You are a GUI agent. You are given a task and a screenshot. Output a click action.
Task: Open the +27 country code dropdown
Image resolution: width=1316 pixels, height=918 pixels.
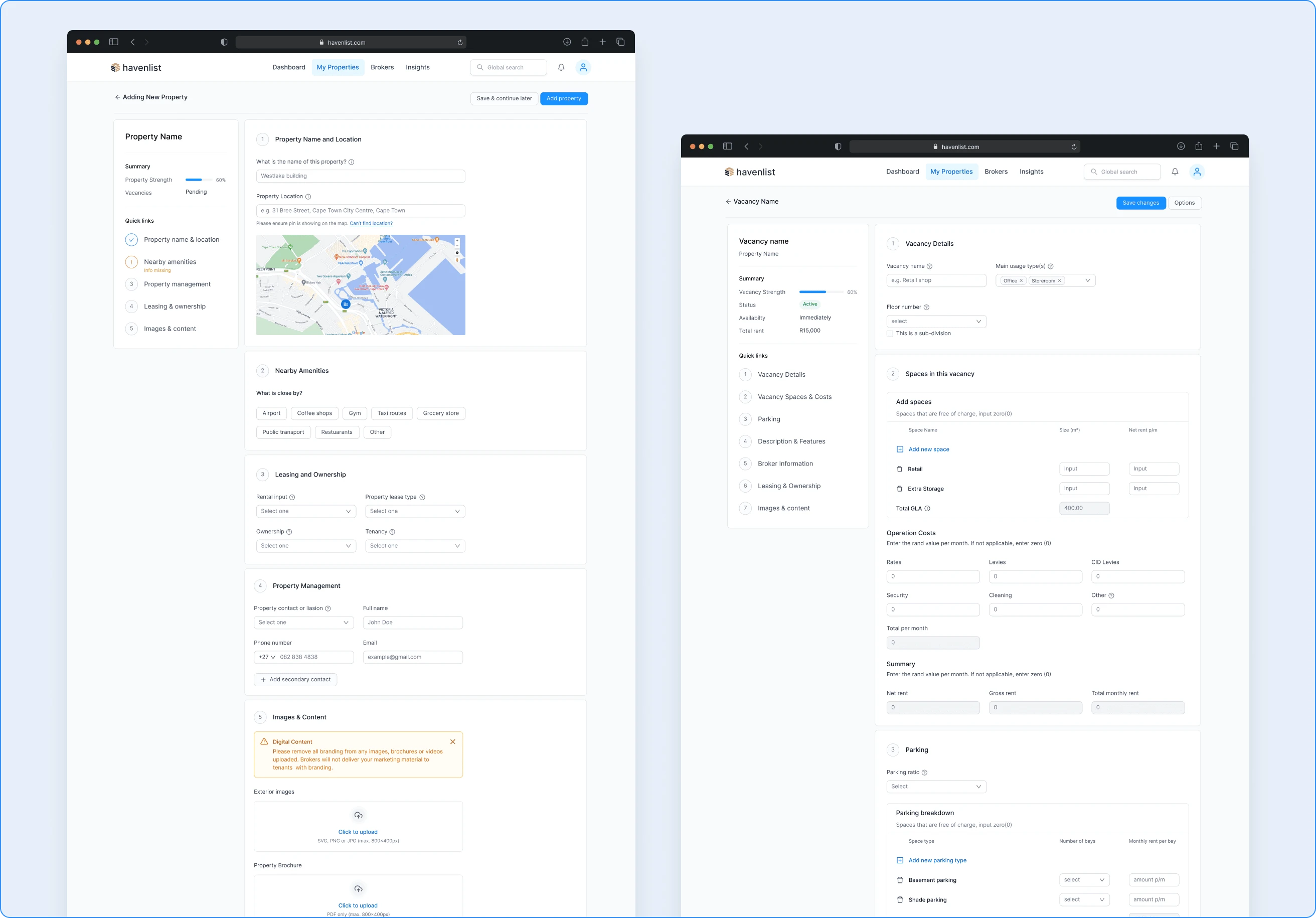[x=266, y=657]
